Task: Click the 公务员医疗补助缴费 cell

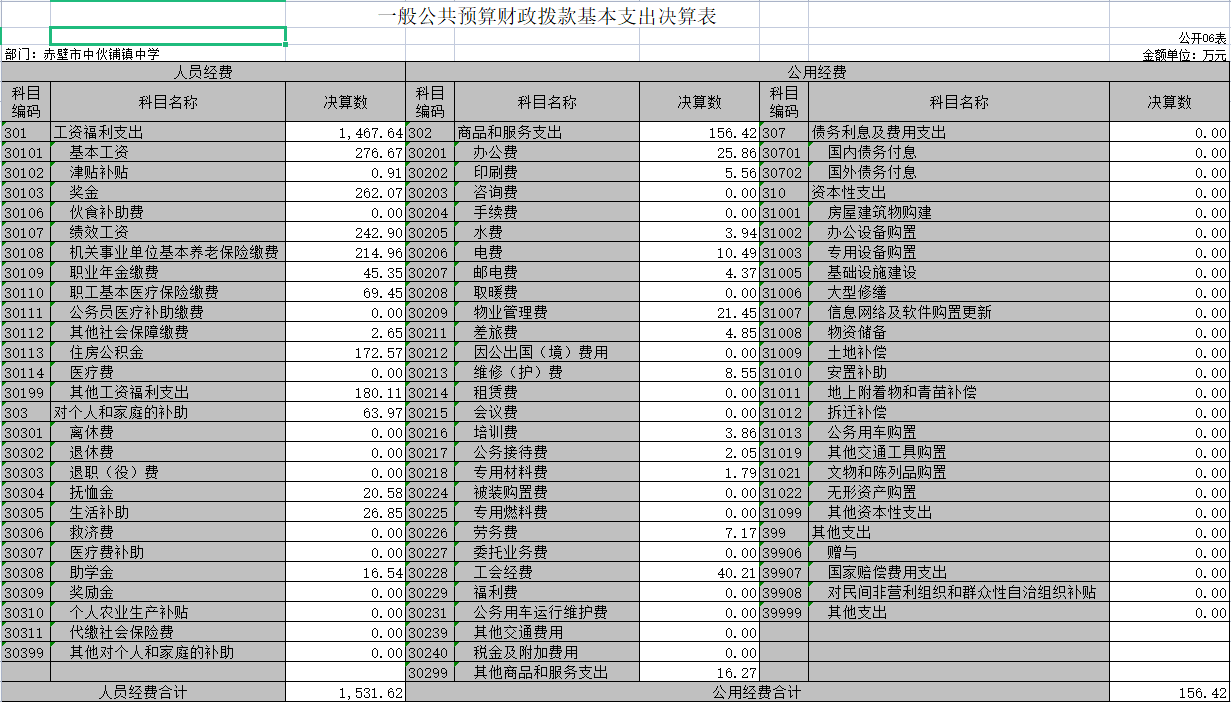Action: pos(168,312)
